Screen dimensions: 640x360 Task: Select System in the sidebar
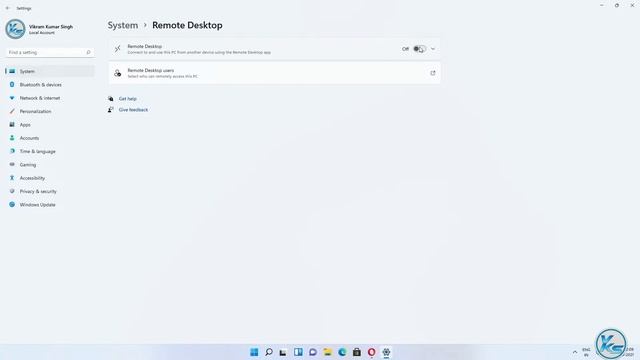(50, 71)
